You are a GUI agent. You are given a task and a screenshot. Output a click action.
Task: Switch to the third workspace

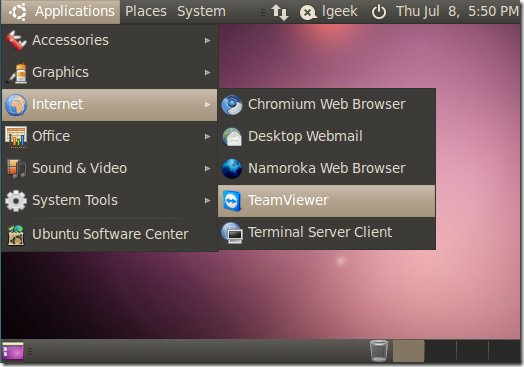(x=472, y=351)
